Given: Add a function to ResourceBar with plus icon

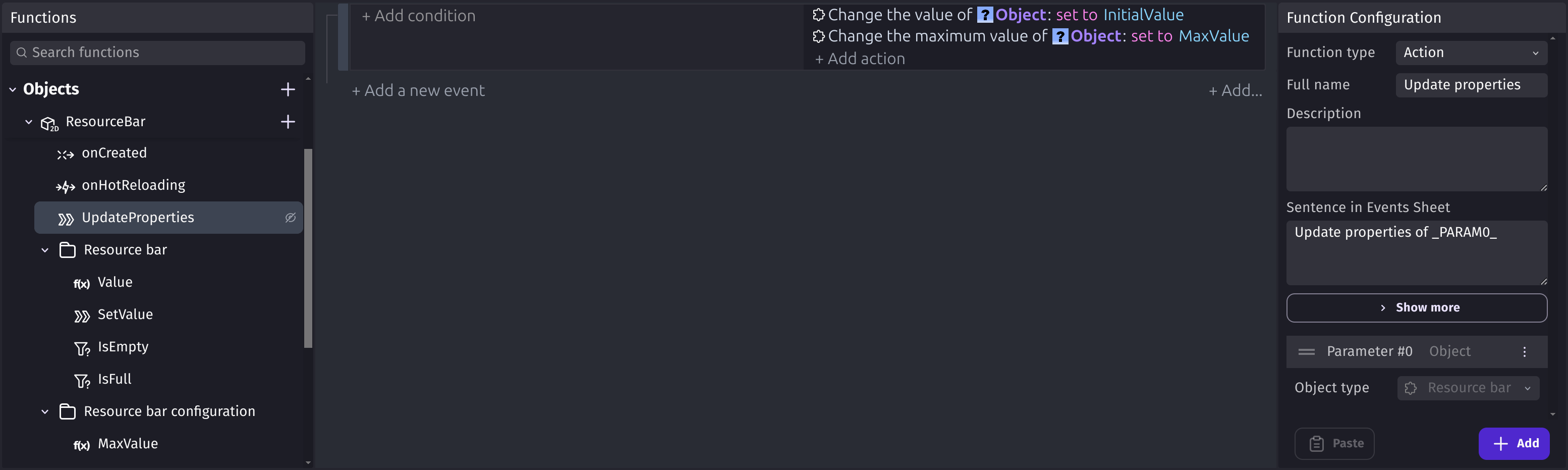Looking at the screenshot, I should pyautogui.click(x=288, y=122).
